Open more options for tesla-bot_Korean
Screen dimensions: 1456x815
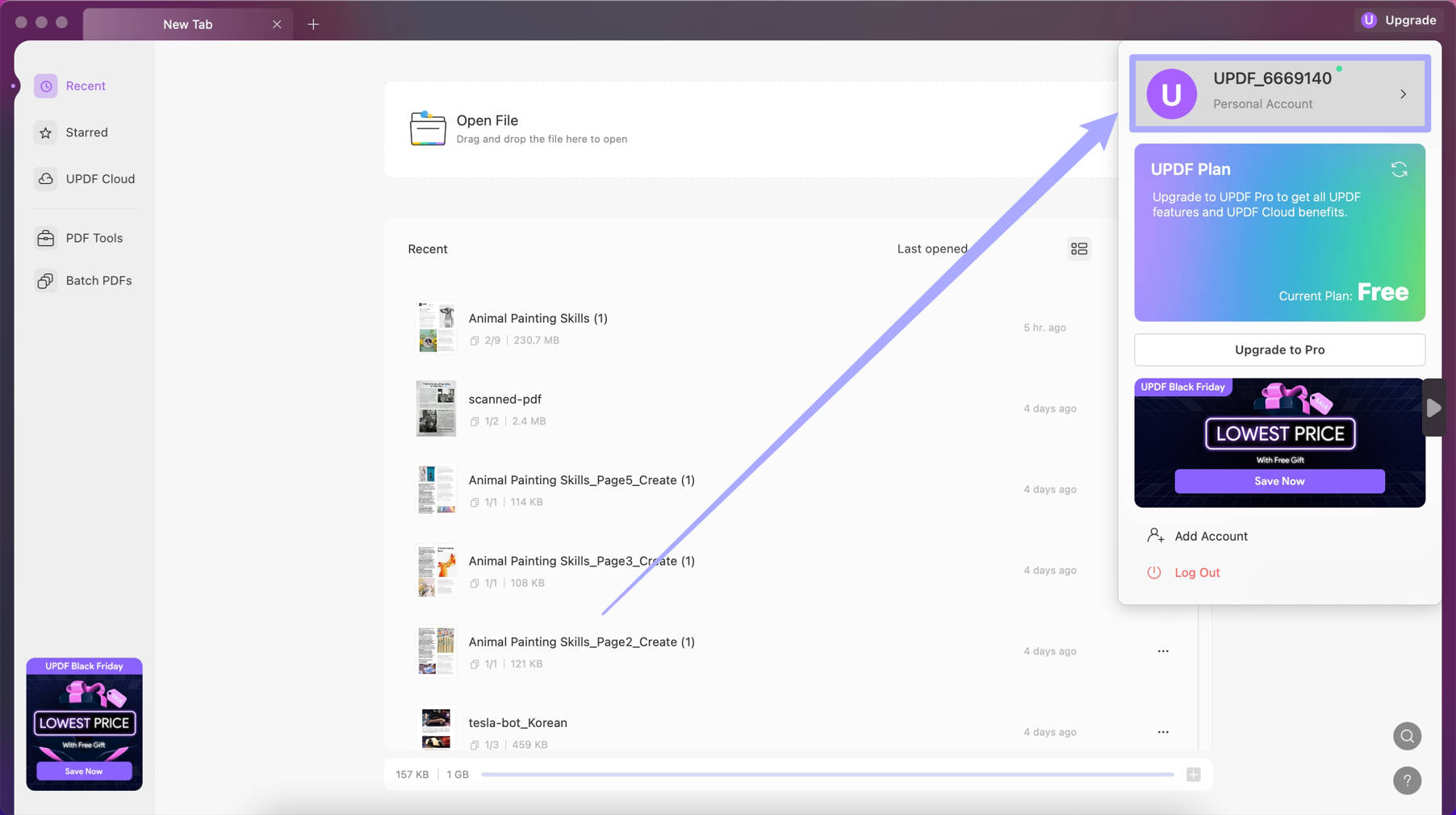[x=1163, y=732]
